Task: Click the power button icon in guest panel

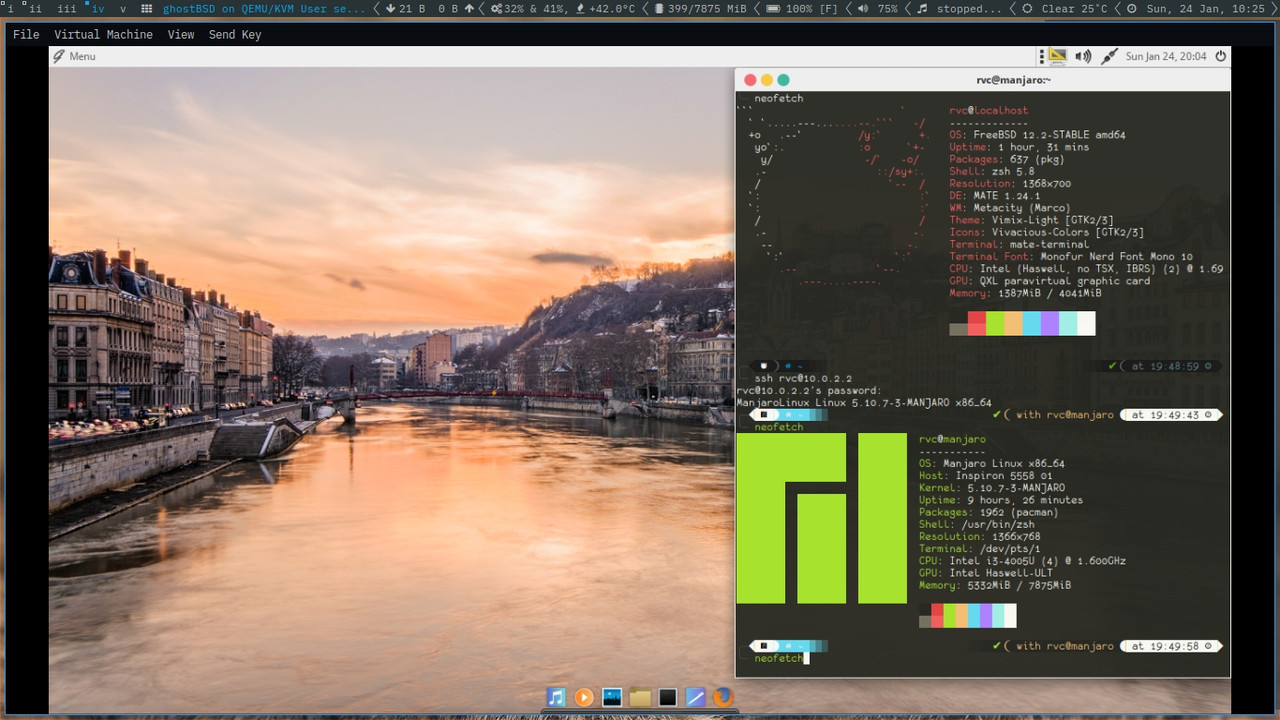Action: tap(1220, 56)
